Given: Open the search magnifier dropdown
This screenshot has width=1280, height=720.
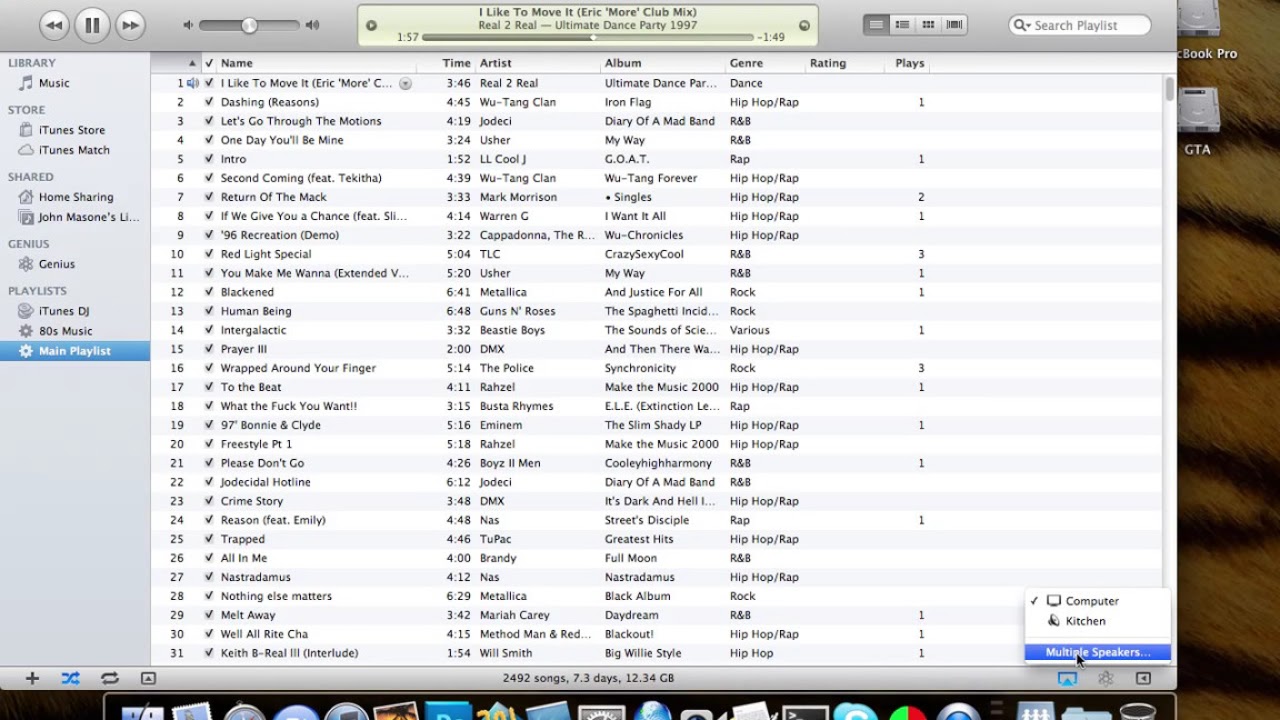Looking at the screenshot, I should click(x=1022, y=25).
